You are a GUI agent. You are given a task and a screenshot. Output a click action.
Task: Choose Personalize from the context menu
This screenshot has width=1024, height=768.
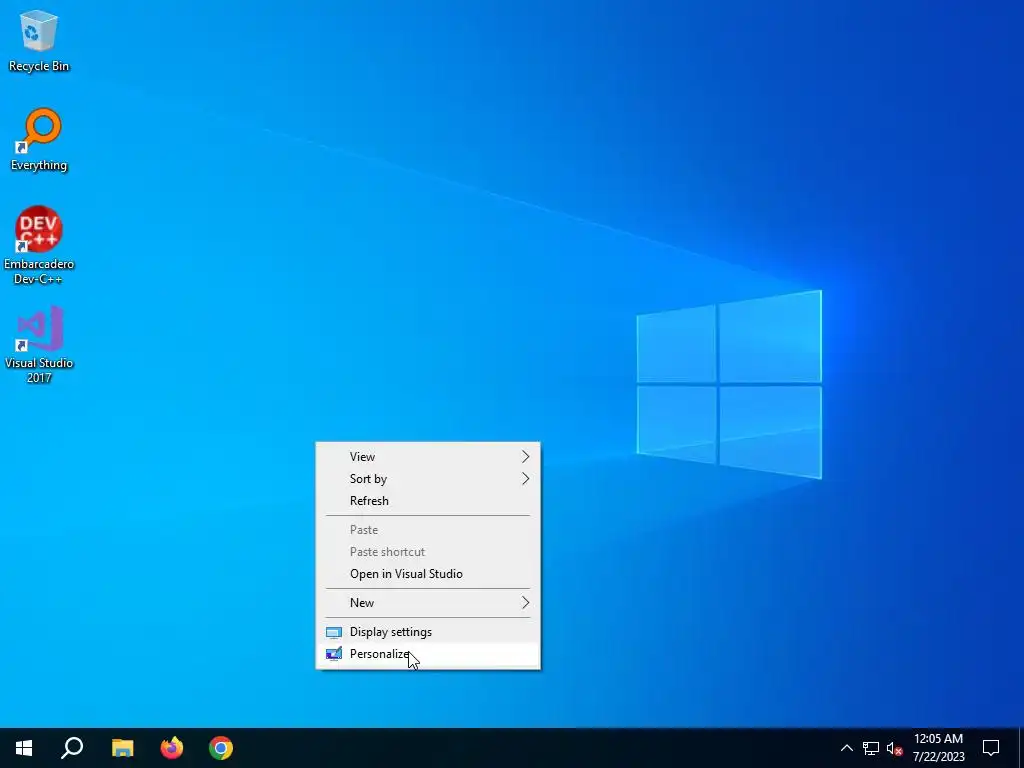[x=428, y=654]
